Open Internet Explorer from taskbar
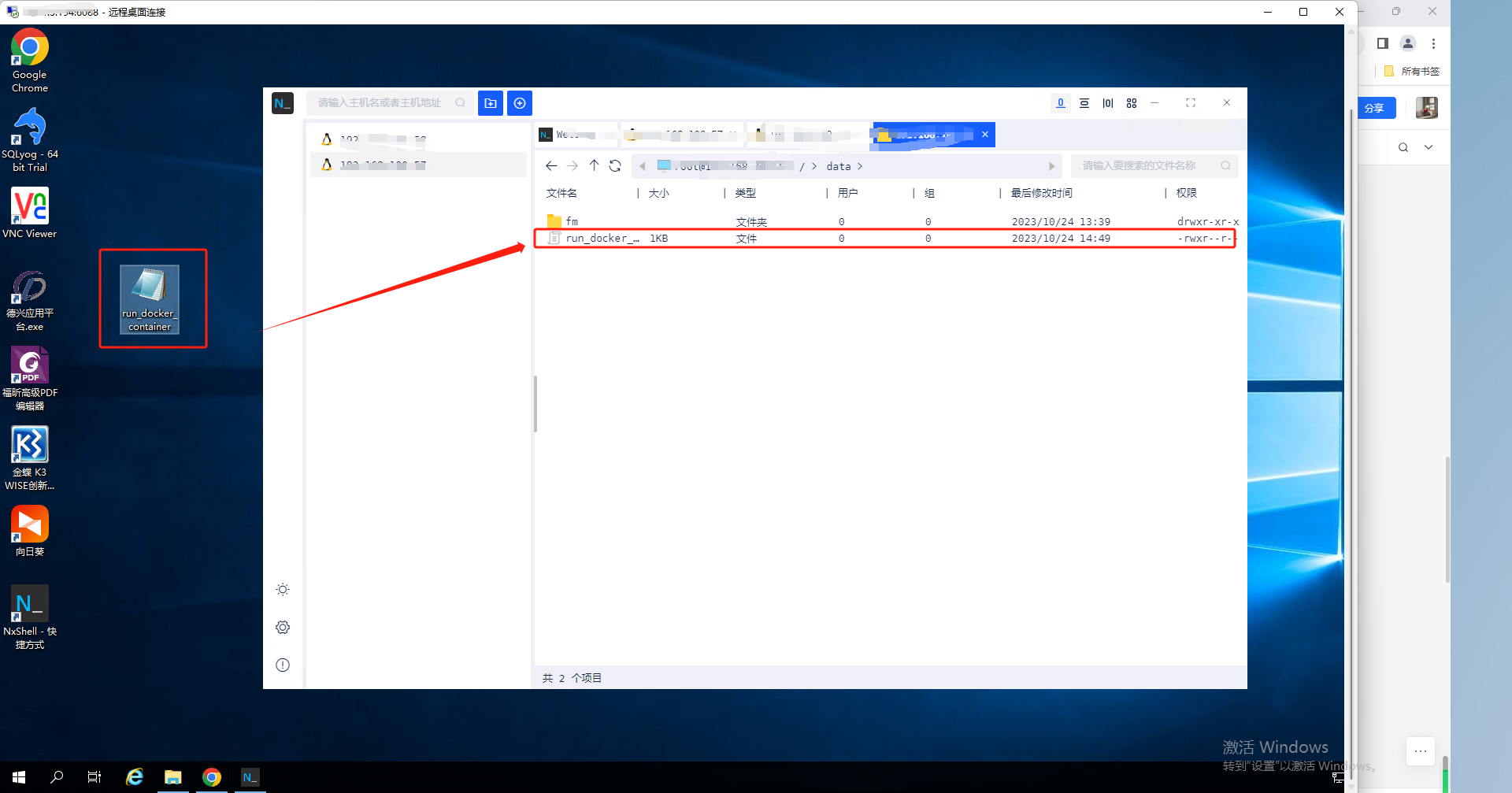The width and height of the screenshot is (1512, 793). [x=135, y=777]
